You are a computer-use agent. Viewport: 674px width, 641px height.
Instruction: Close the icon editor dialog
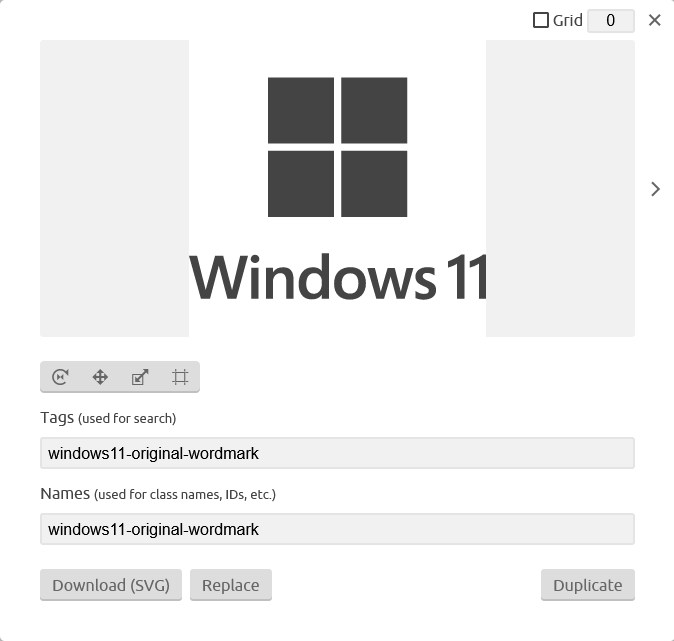pos(655,20)
